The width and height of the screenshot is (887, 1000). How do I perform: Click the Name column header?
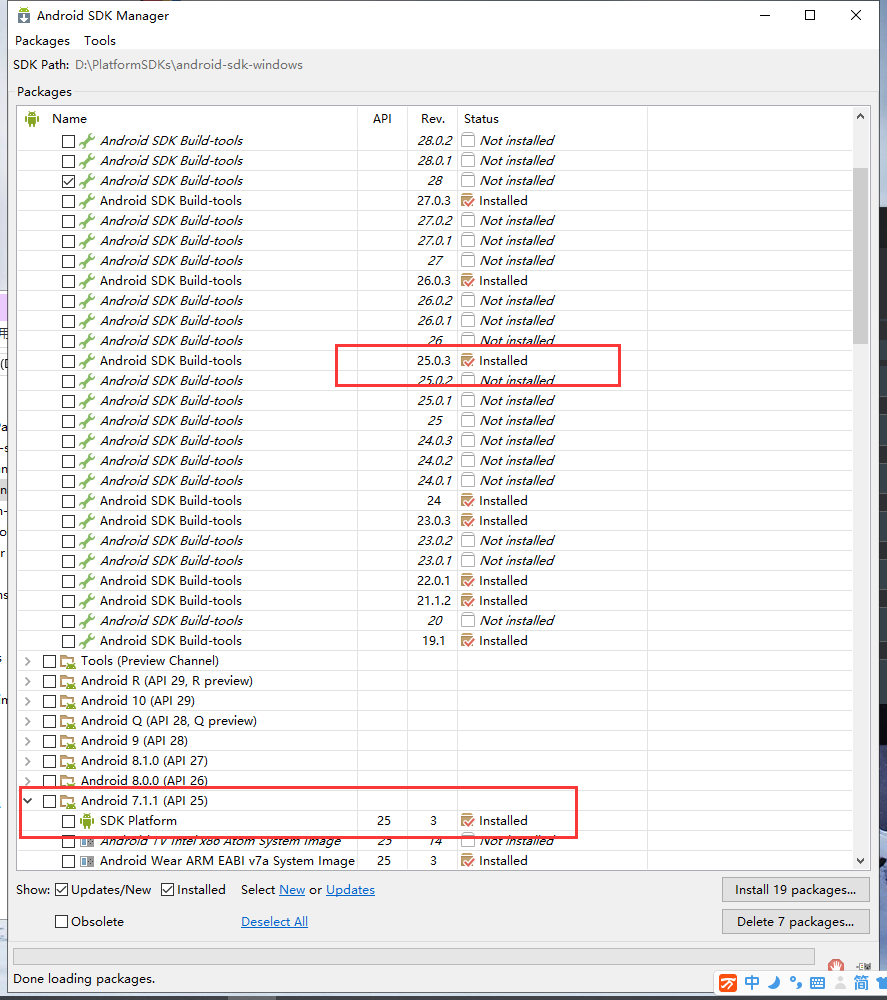pyautogui.click(x=70, y=119)
